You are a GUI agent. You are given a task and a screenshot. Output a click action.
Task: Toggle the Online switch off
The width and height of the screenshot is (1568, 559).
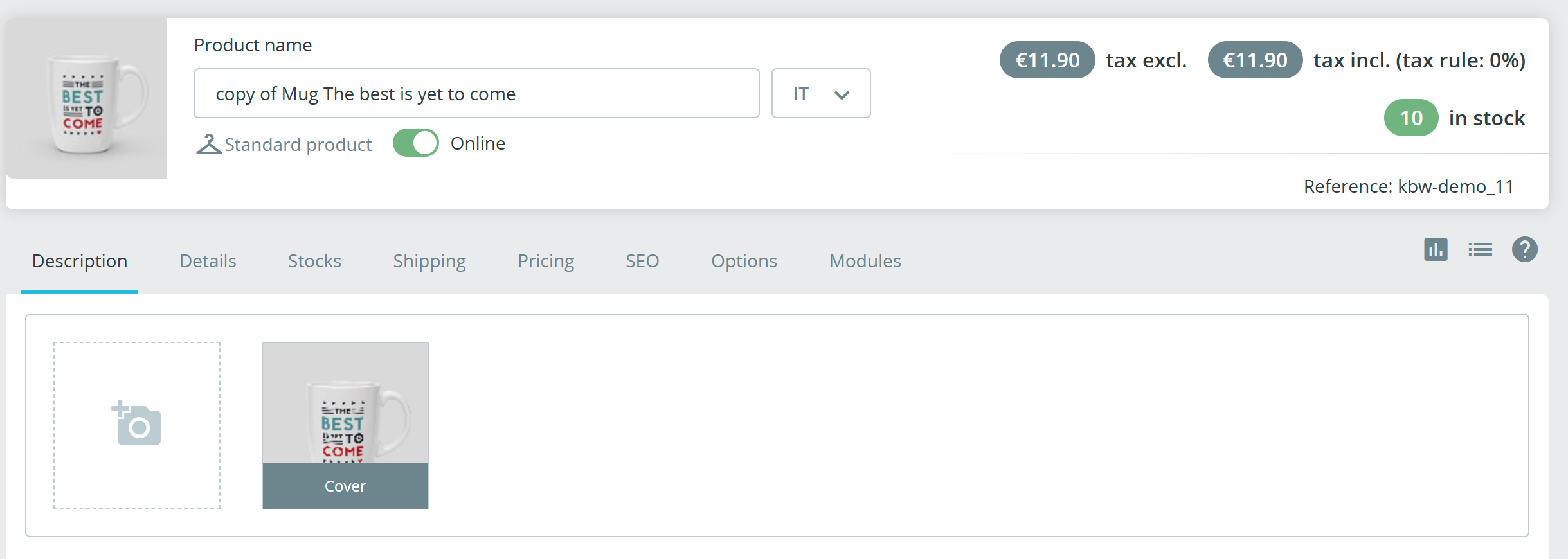[x=416, y=143]
